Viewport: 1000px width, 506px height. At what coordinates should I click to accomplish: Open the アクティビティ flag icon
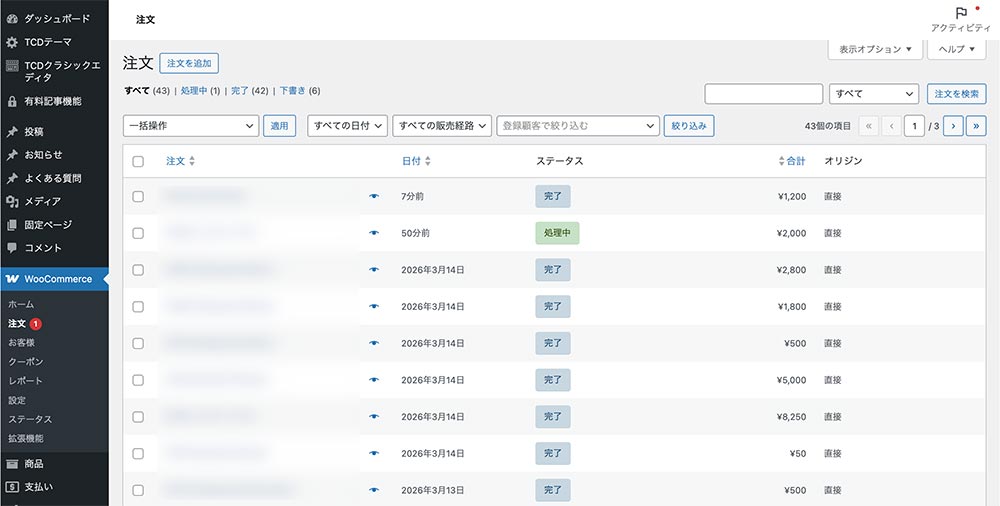pos(960,14)
